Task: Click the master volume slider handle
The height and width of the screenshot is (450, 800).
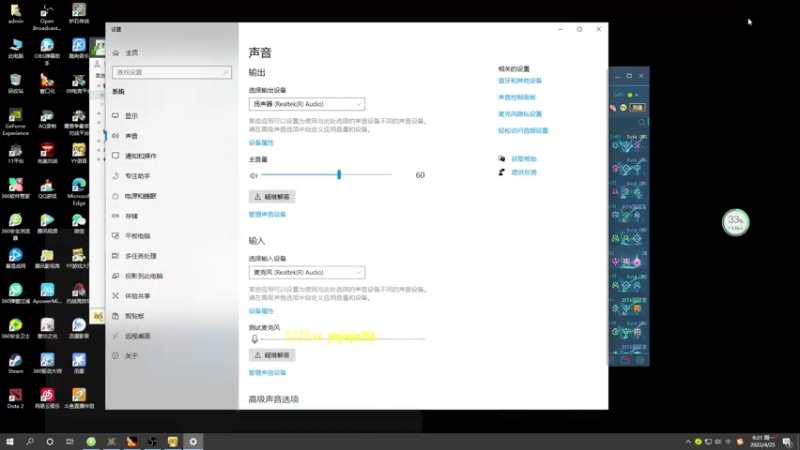Action: click(339, 174)
